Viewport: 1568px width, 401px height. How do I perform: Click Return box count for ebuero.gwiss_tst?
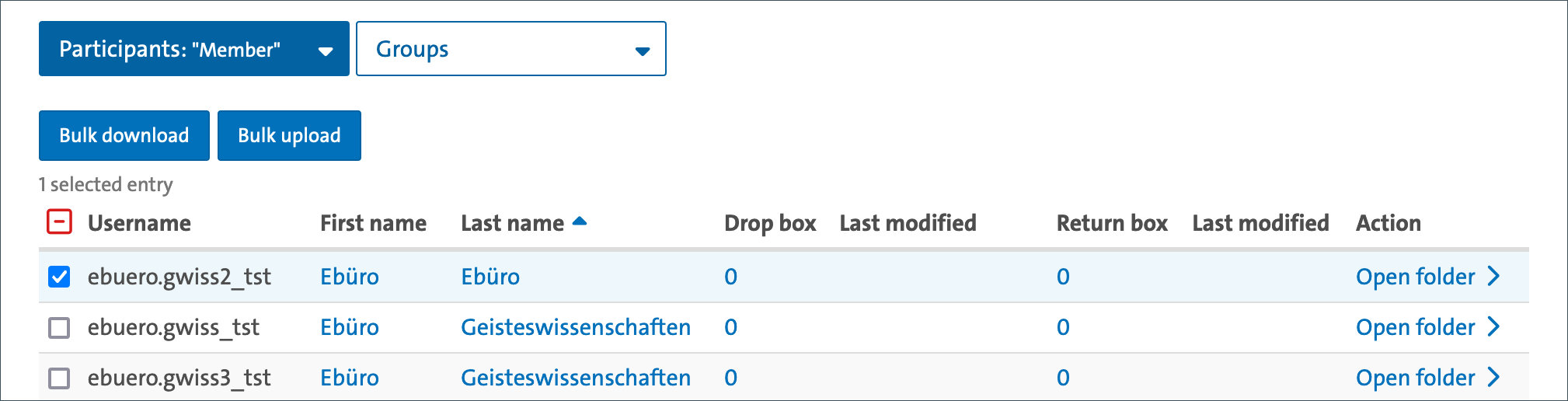[1063, 327]
